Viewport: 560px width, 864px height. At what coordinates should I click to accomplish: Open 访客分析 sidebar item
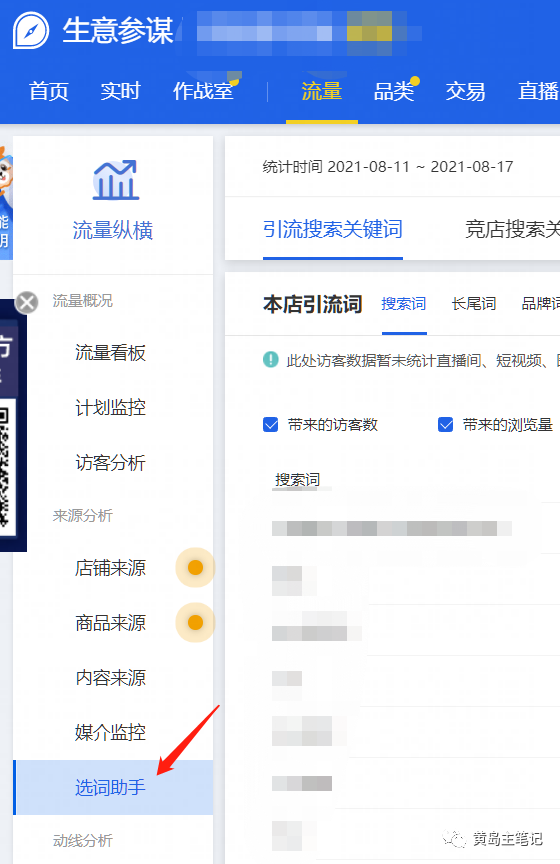[x=111, y=463]
